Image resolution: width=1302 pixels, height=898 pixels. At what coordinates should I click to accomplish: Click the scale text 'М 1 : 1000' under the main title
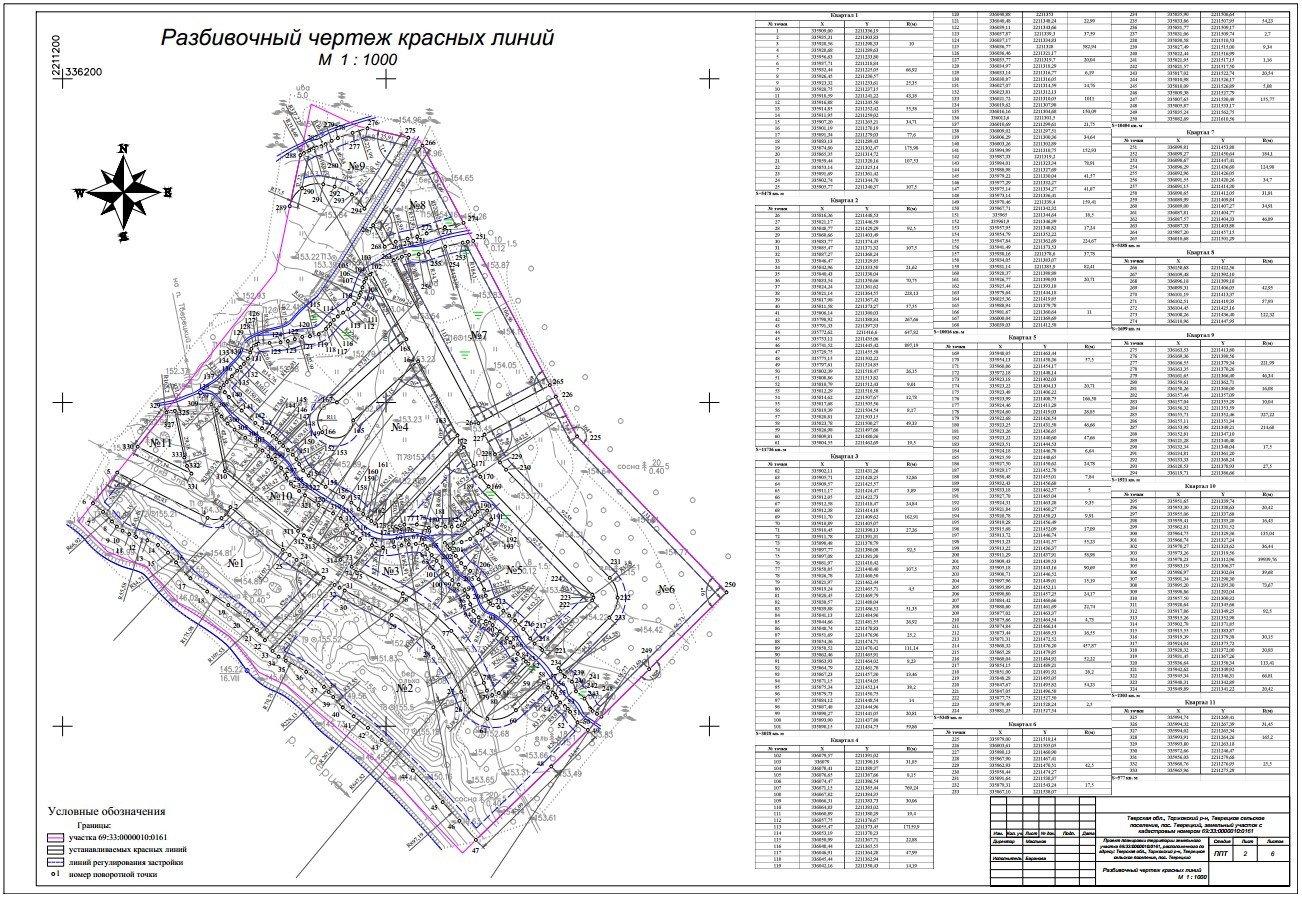click(358, 60)
